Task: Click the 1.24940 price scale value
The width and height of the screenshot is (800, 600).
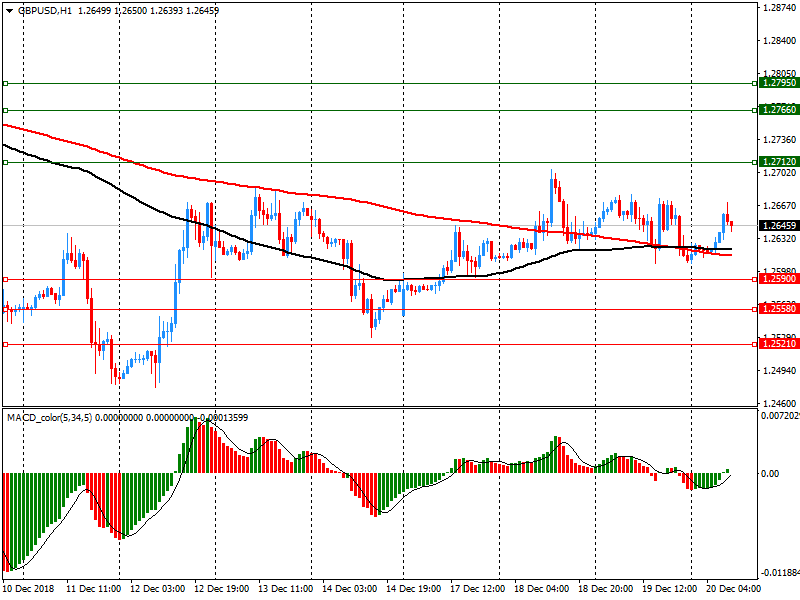Action: (779, 370)
